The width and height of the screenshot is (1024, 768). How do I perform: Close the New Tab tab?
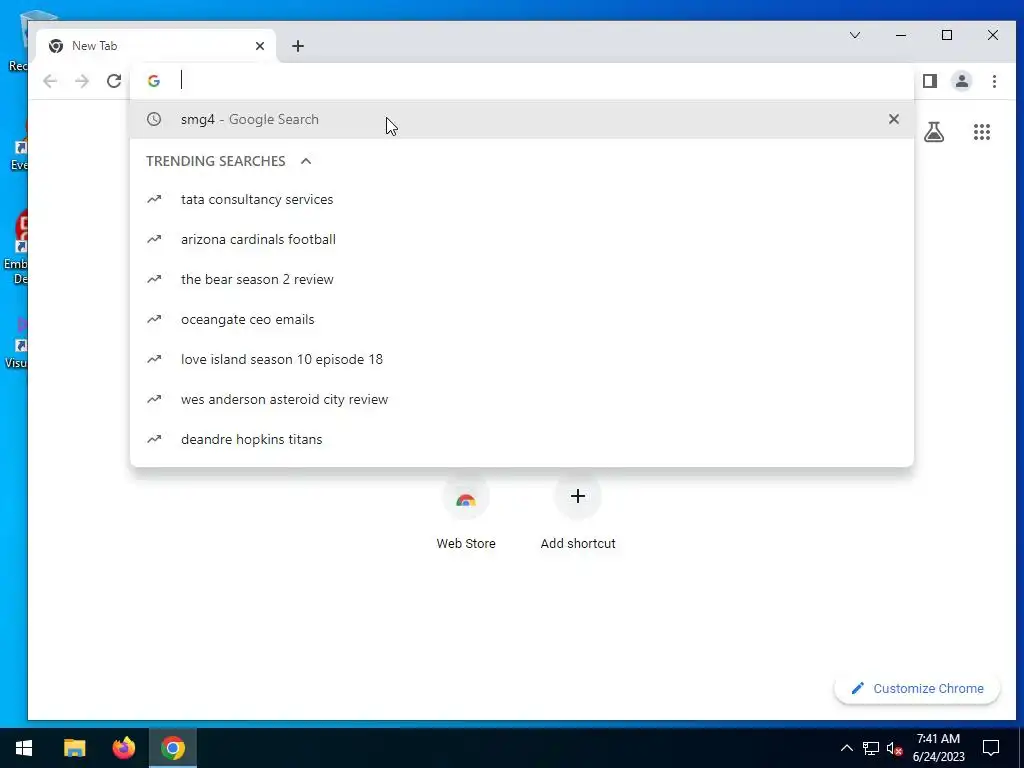coord(260,46)
